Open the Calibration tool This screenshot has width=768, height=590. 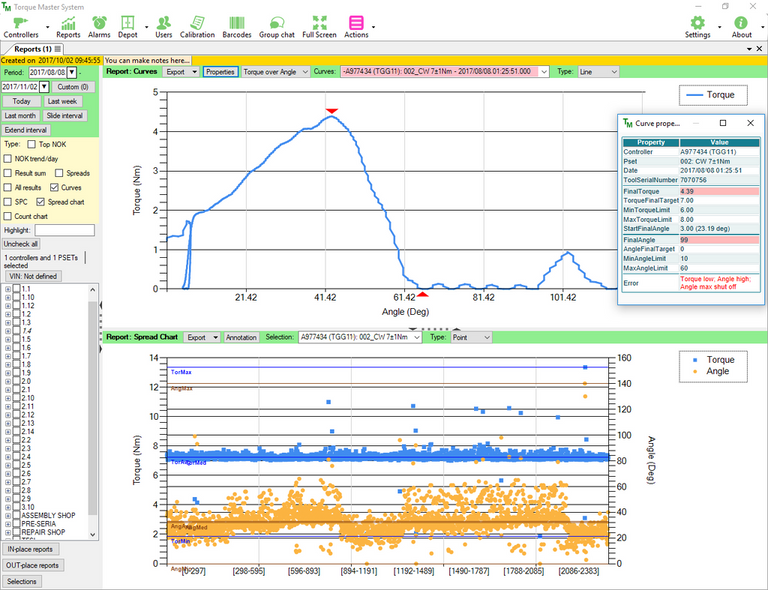coord(197,22)
